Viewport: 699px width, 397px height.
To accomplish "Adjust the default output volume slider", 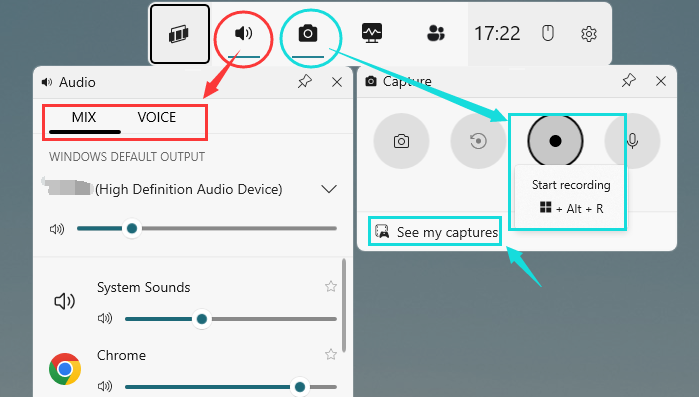I will click(x=206, y=229).
